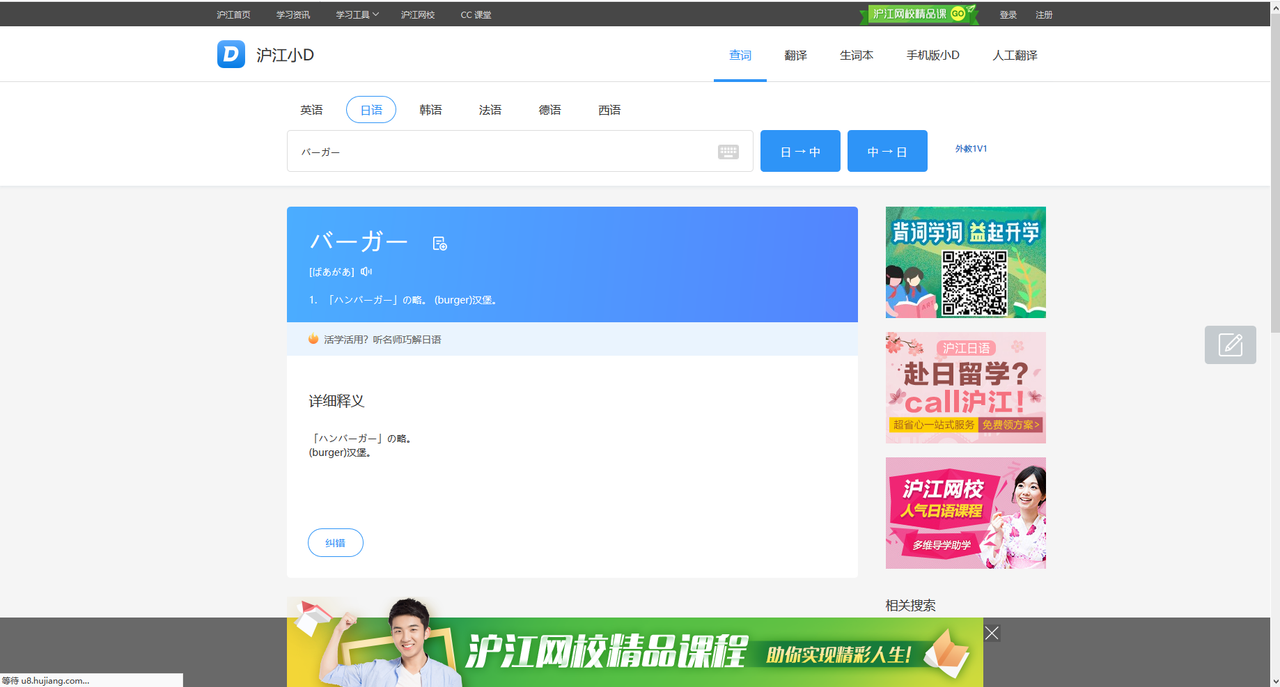The width and height of the screenshot is (1280, 687).
Task: Click the 详细释义 heading
Action: pyautogui.click(x=337, y=401)
